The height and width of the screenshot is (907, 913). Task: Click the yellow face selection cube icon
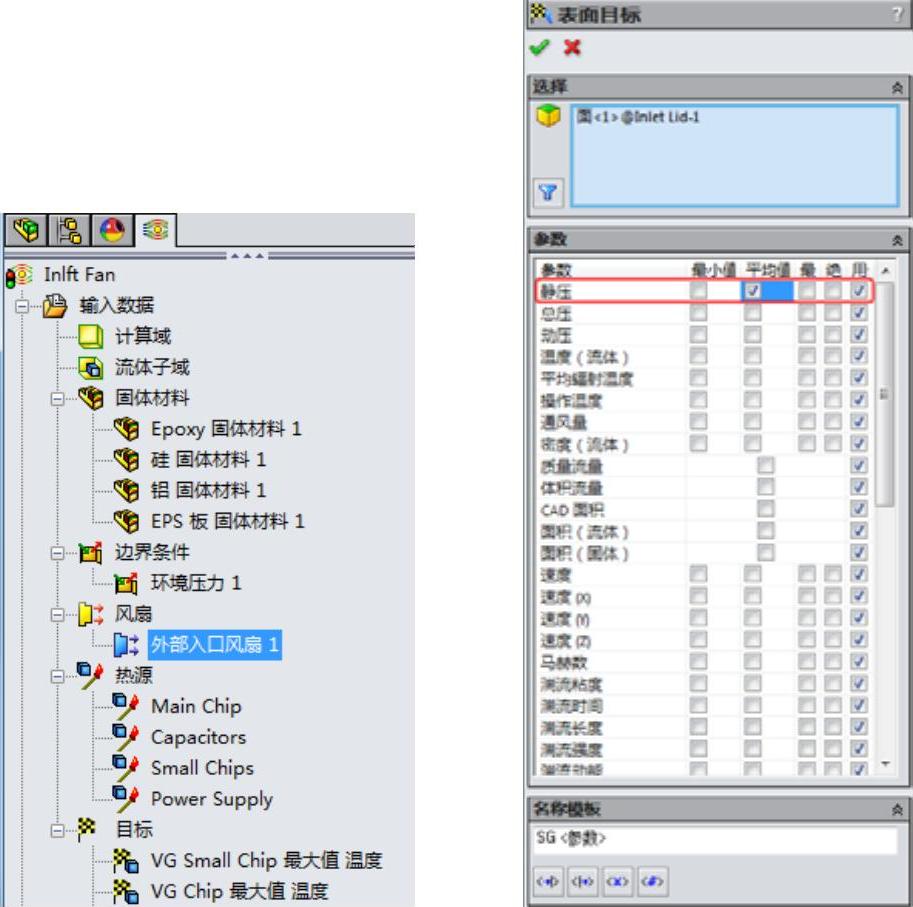[x=548, y=115]
